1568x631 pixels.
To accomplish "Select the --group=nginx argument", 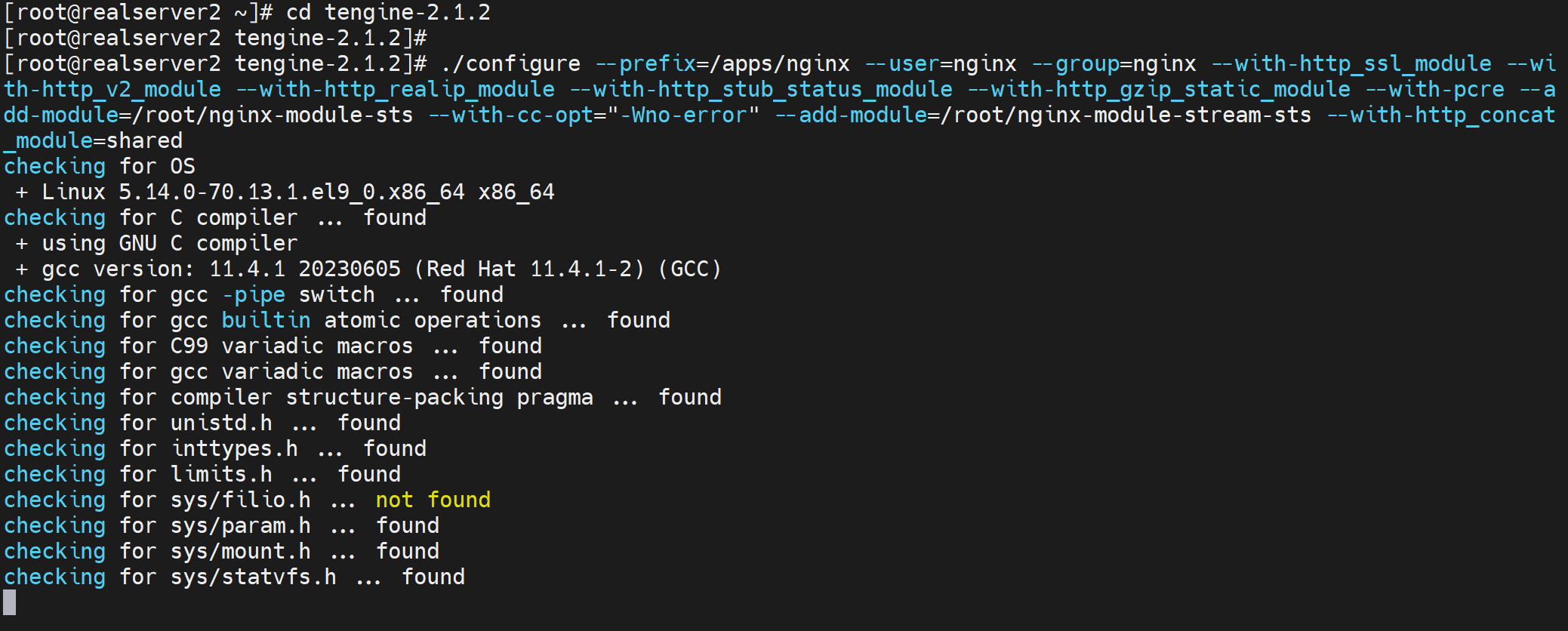I will click(1114, 63).
